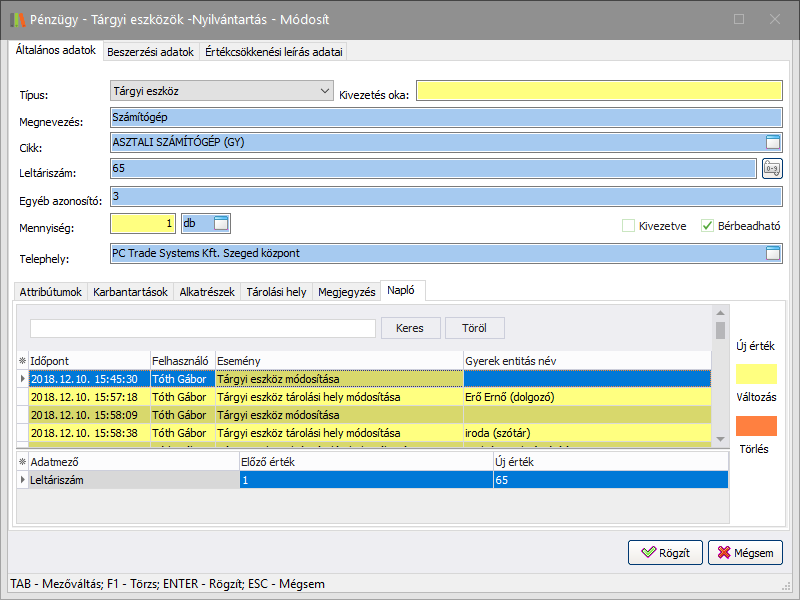Click the log search text field
Viewport: 800px width, 600px height.
202,328
